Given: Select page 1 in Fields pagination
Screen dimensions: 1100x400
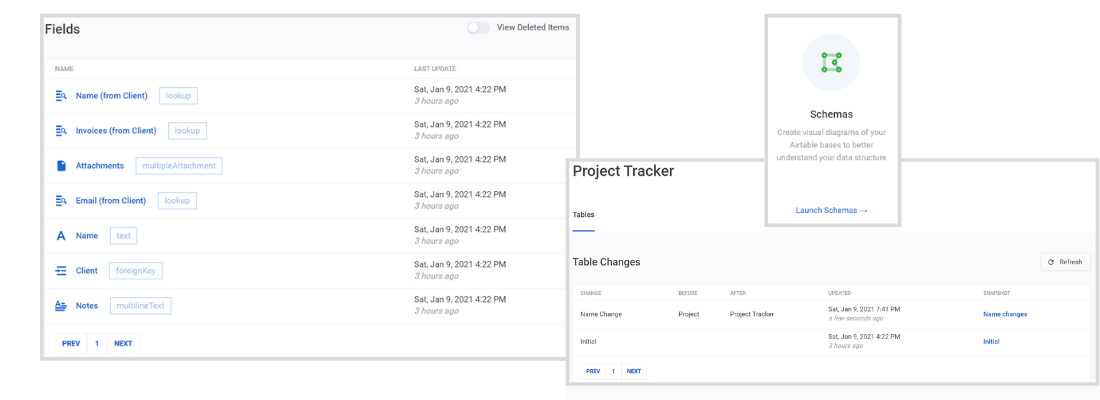Looking at the screenshot, I should click(x=97, y=343).
